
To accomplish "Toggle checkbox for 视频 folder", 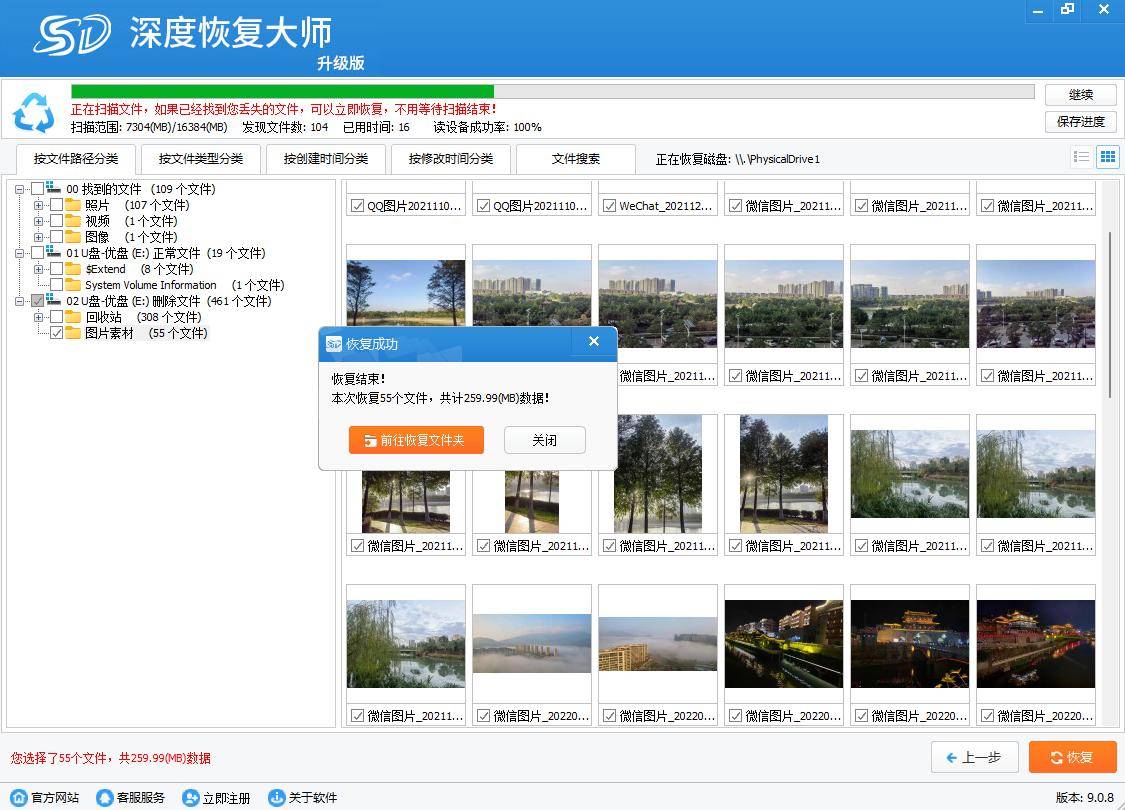I will [56, 221].
